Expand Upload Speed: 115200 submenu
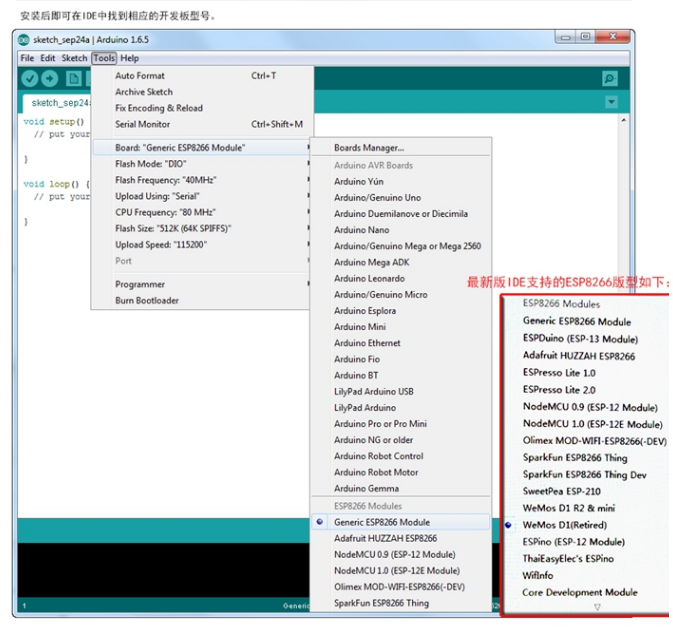The width and height of the screenshot is (673, 642). 202,245
